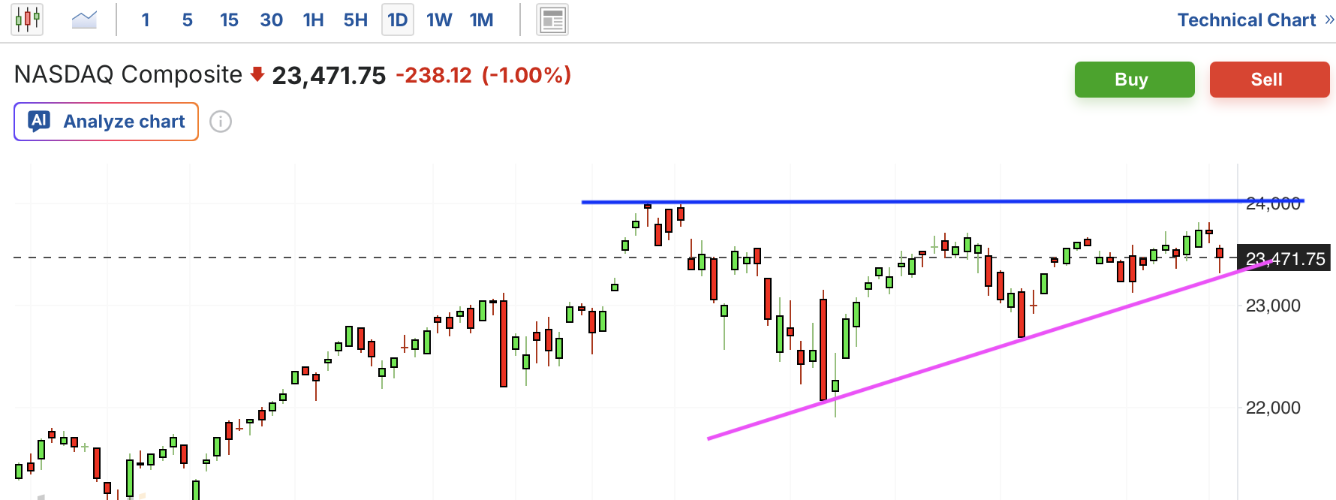Switch to the 5H timeframe
The height and width of the screenshot is (500, 1336).
(355, 19)
